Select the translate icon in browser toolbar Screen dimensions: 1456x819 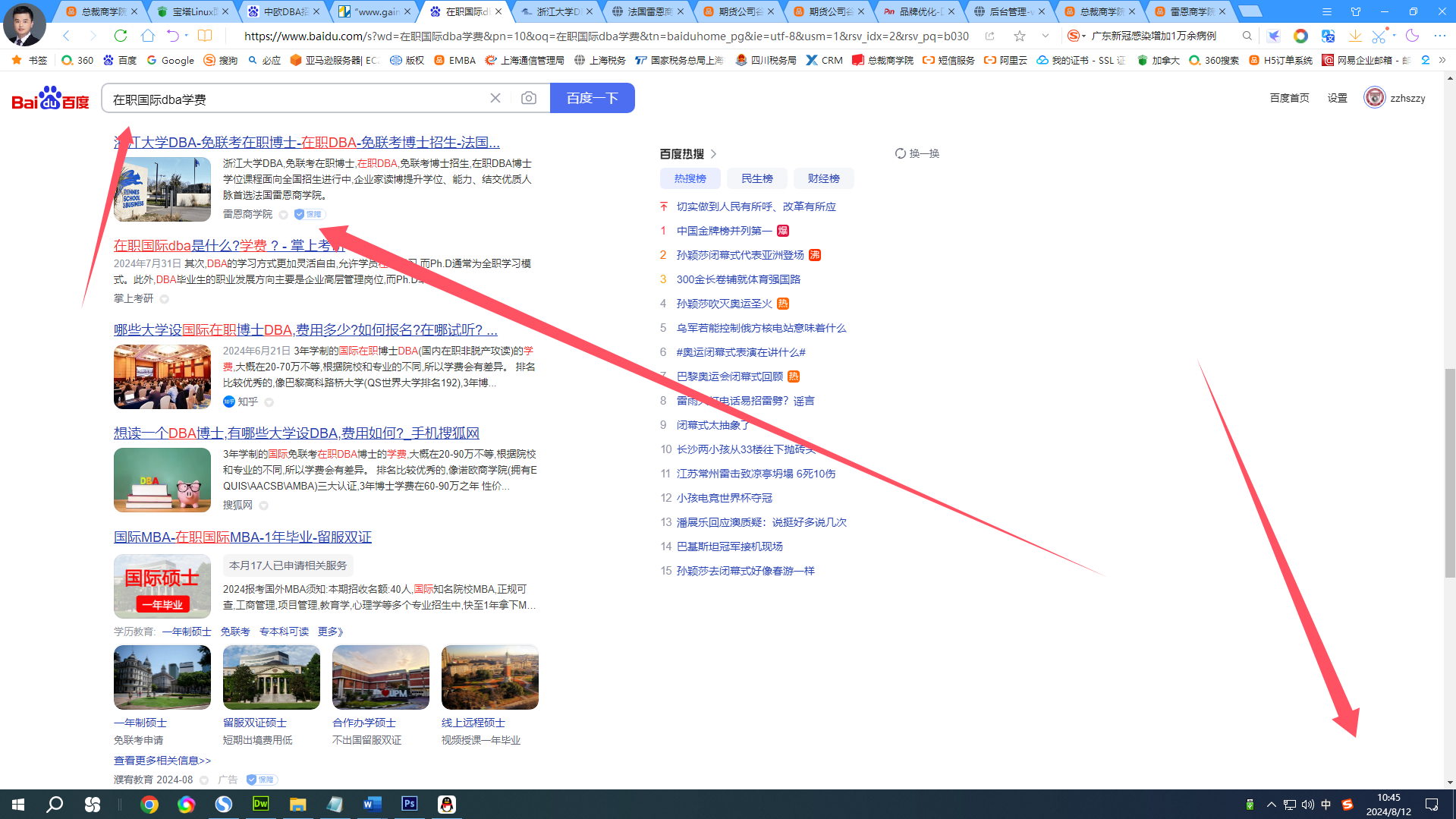coord(1328,36)
